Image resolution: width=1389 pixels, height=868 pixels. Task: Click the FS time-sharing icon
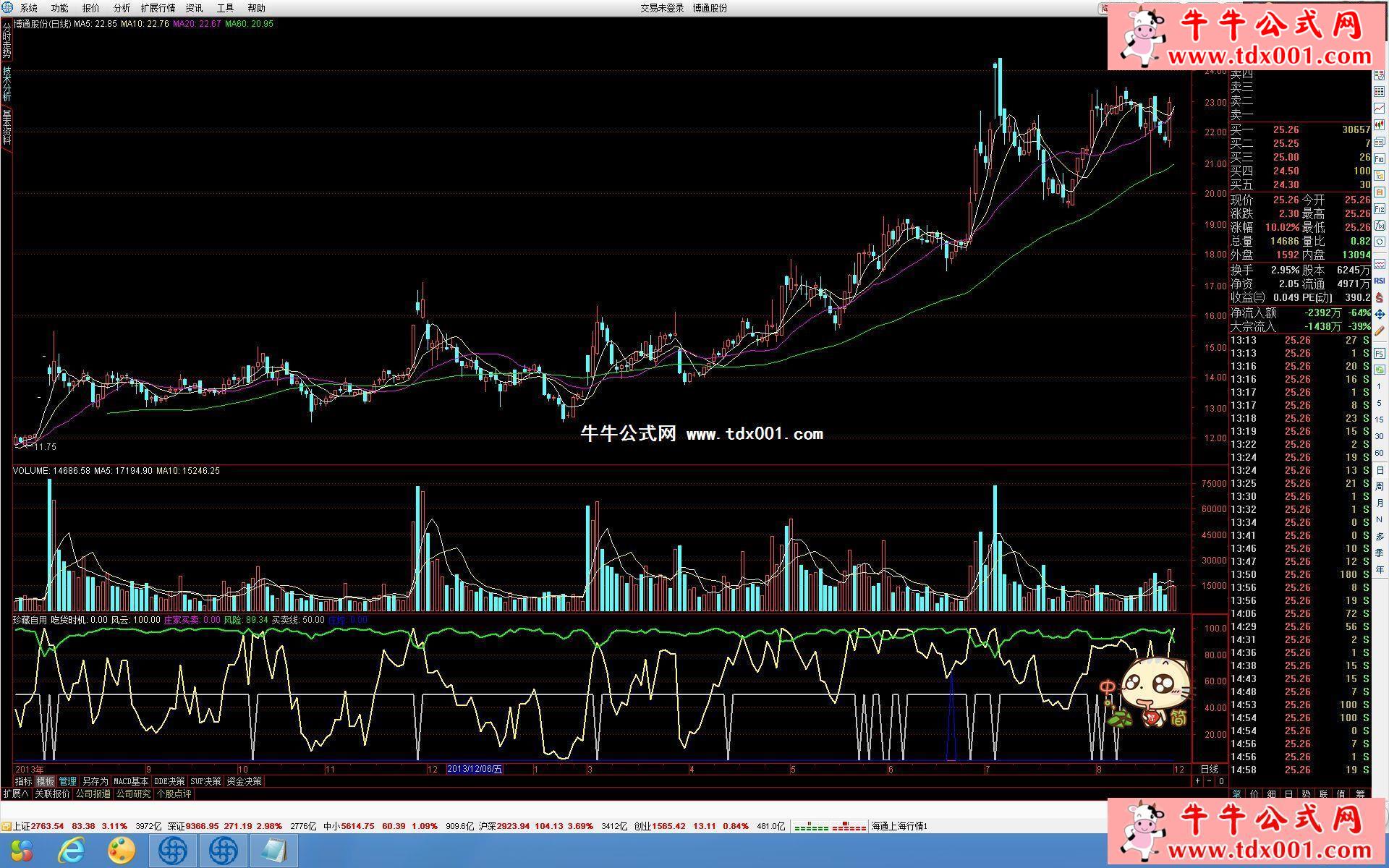click(1380, 353)
